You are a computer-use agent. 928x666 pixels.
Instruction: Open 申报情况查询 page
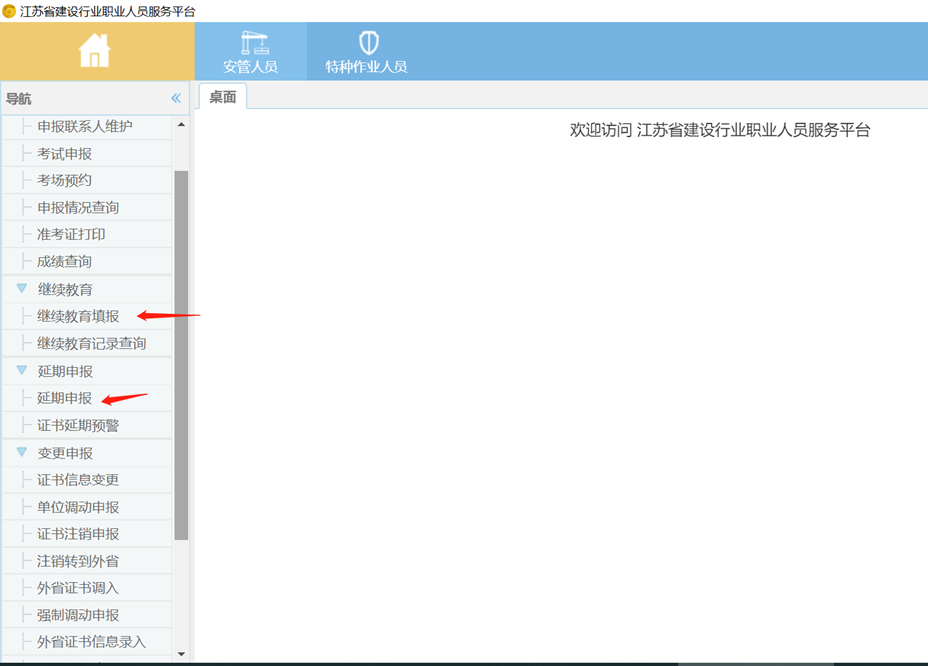click(78, 207)
